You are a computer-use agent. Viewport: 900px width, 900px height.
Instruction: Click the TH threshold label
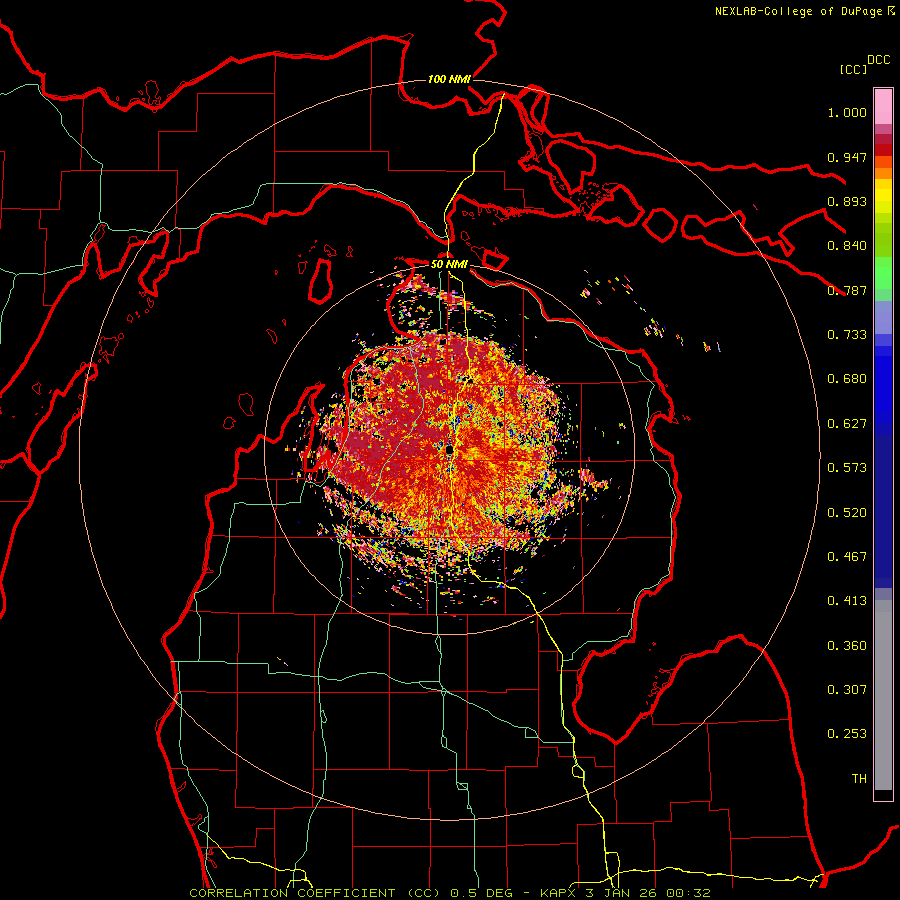click(x=859, y=779)
